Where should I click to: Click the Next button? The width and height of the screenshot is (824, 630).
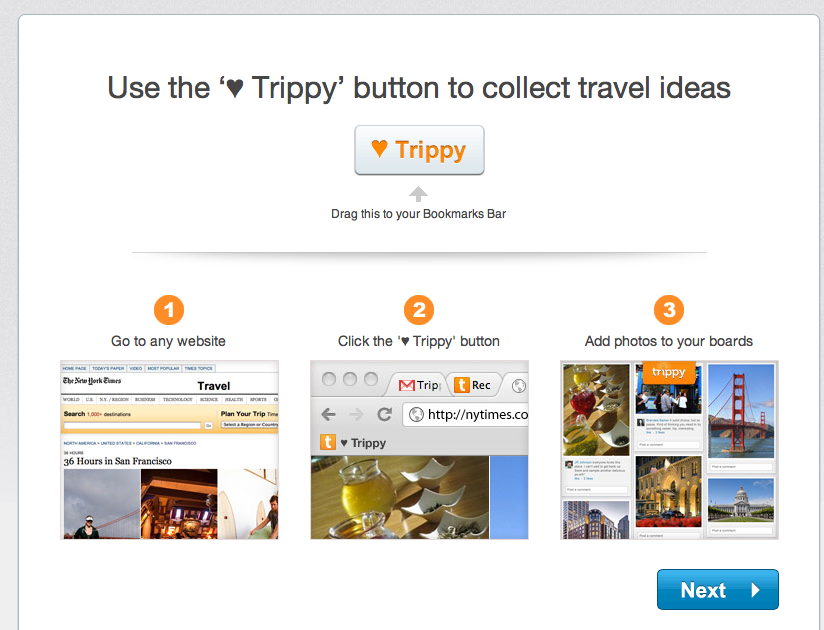pos(717,590)
